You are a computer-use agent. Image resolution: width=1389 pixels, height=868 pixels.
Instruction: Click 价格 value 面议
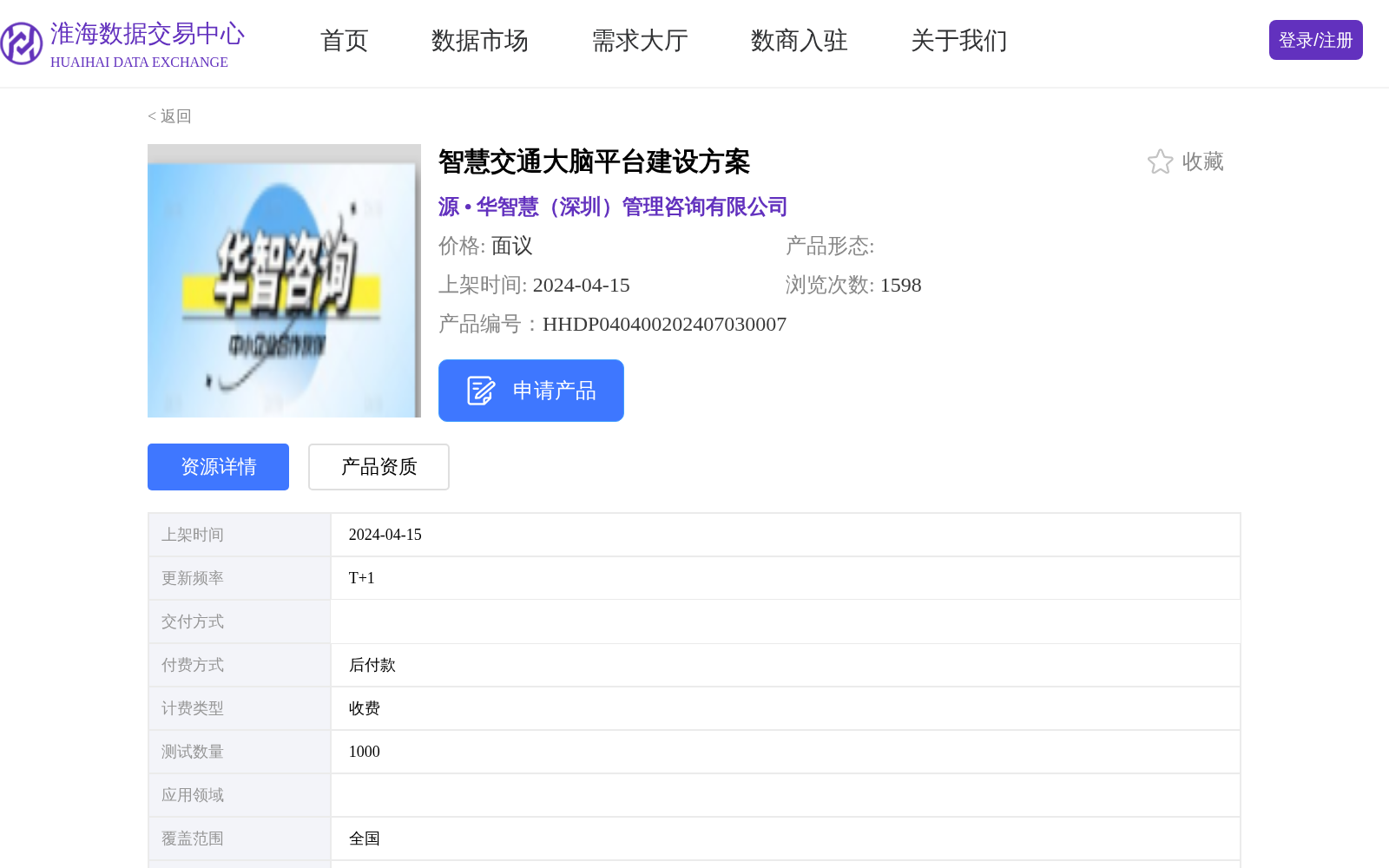[512, 246]
